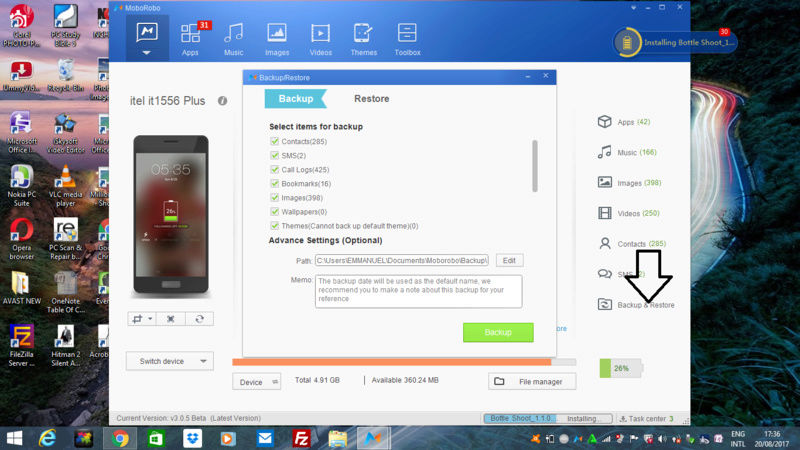Switch to the Restore tab
800x450 pixels.
tap(371, 98)
